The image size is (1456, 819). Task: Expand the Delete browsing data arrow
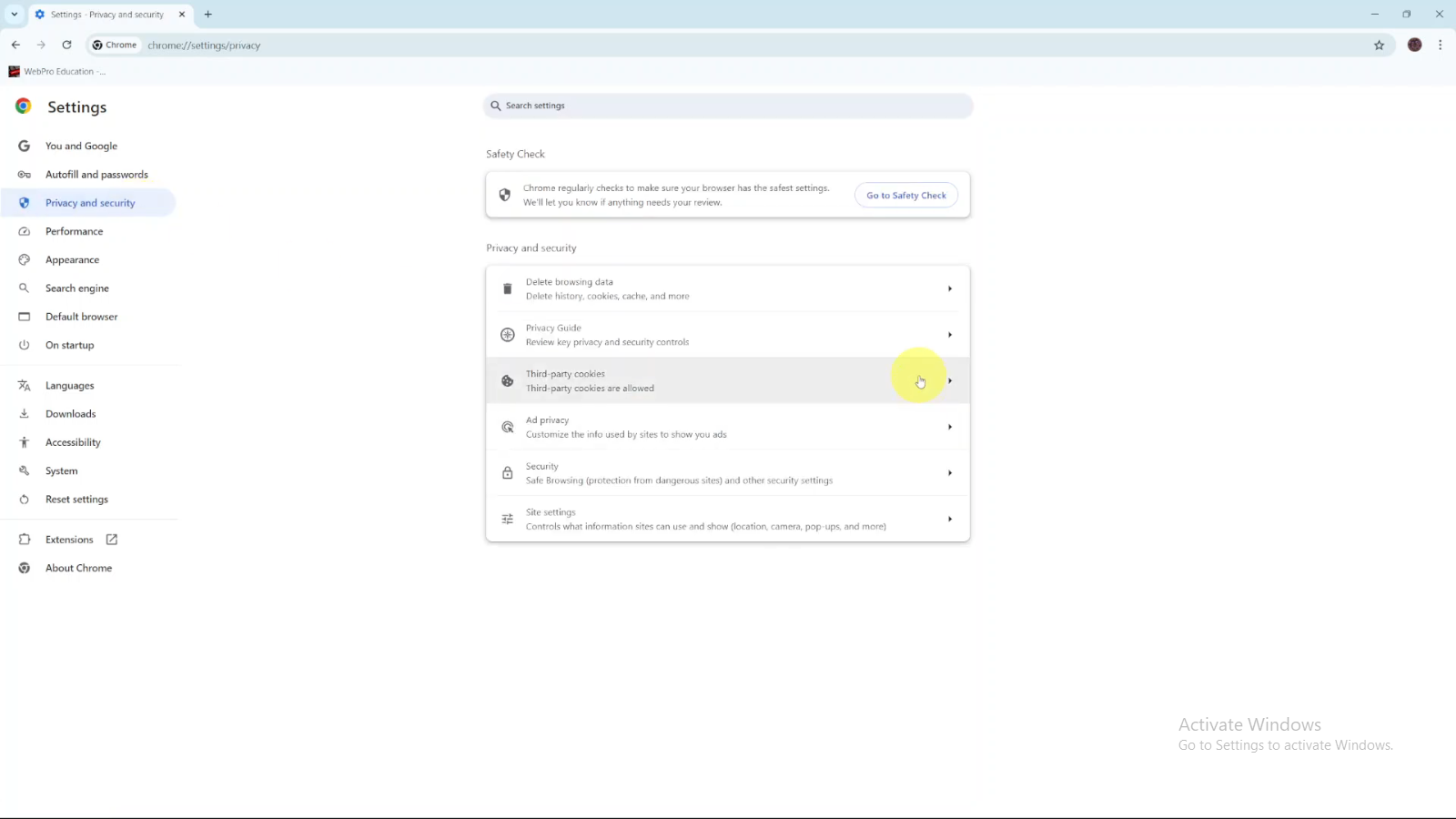(x=950, y=288)
